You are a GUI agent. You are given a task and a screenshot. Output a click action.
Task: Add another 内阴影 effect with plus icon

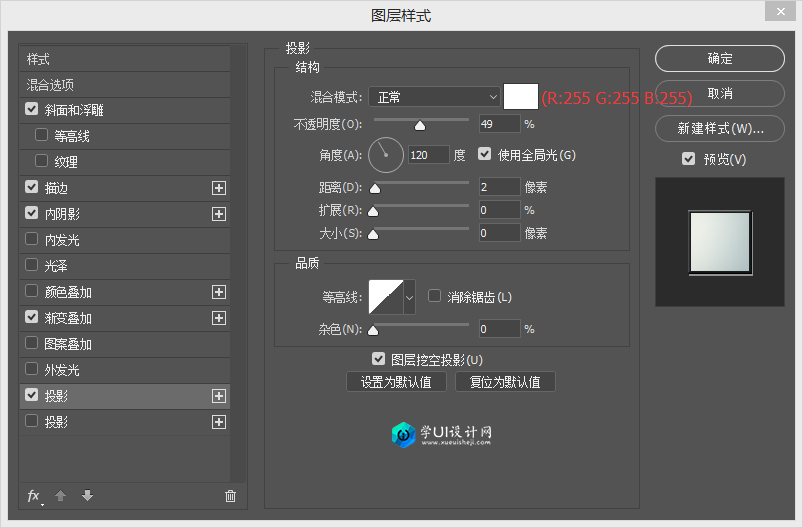coord(219,214)
